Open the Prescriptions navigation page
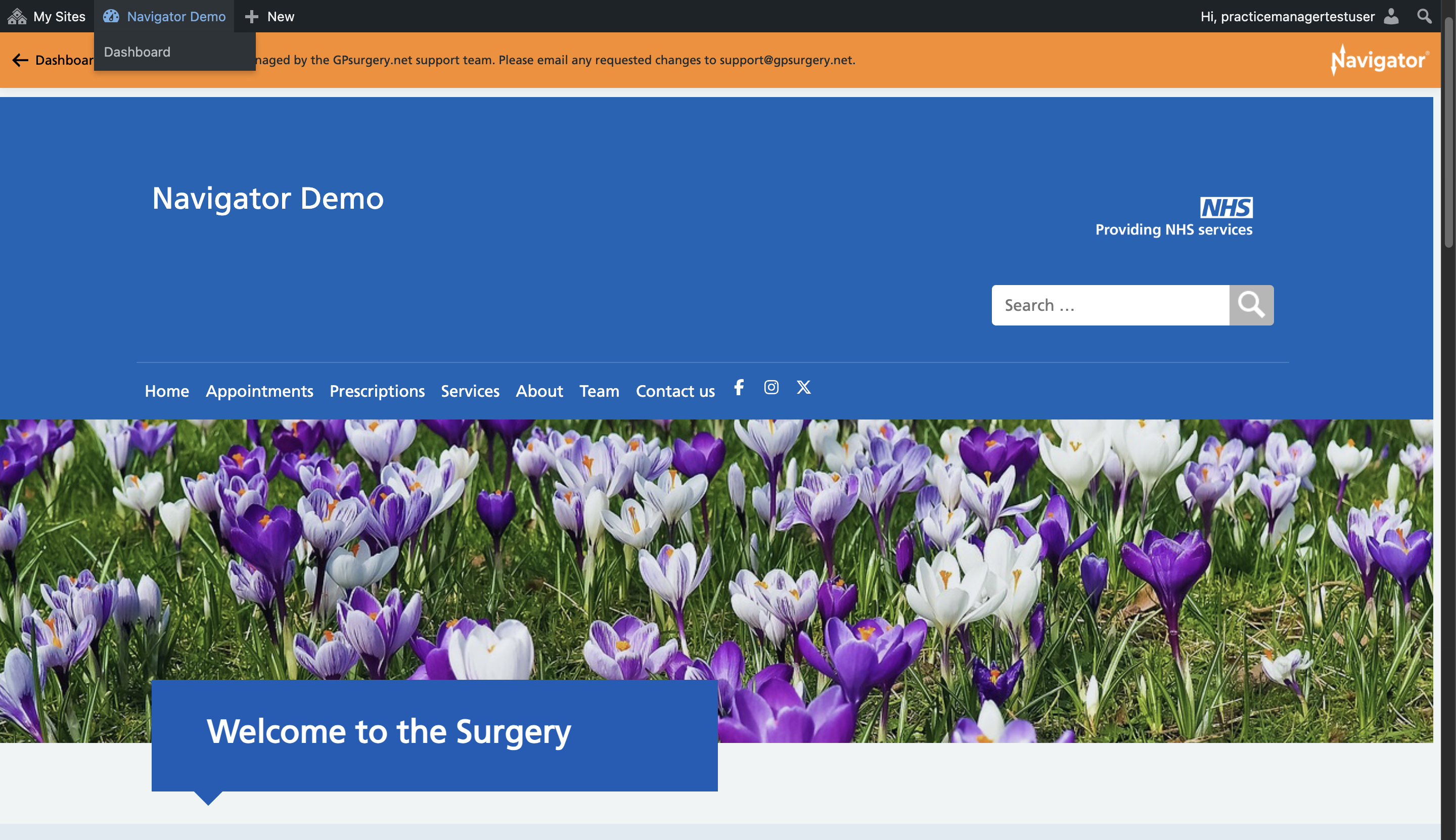The width and height of the screenshot is (1456, 840). (x=377, y=391)
